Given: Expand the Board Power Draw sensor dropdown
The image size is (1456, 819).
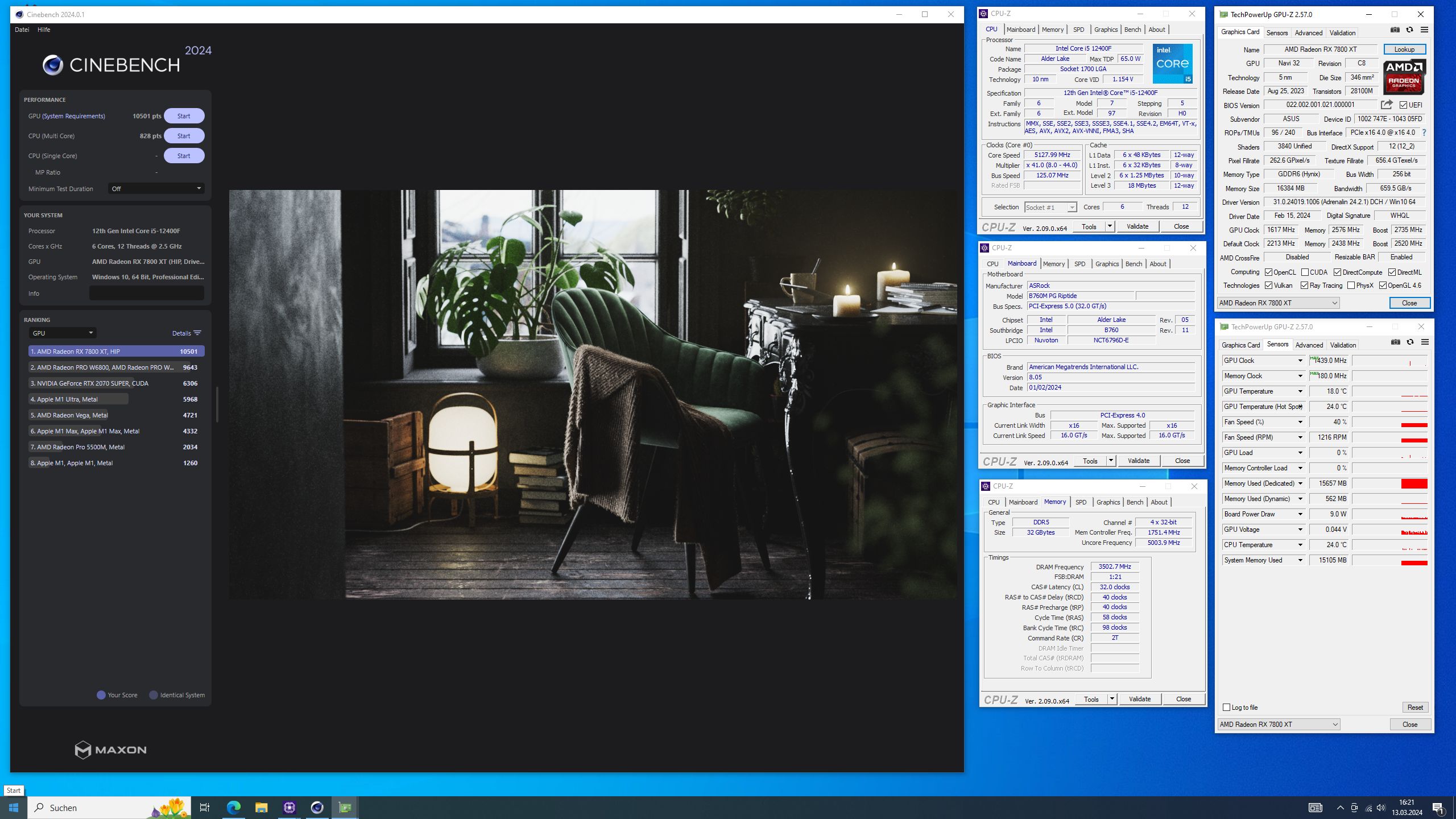Looking at the screenshot, I should pyautogui.click(x=1300, y=514).
